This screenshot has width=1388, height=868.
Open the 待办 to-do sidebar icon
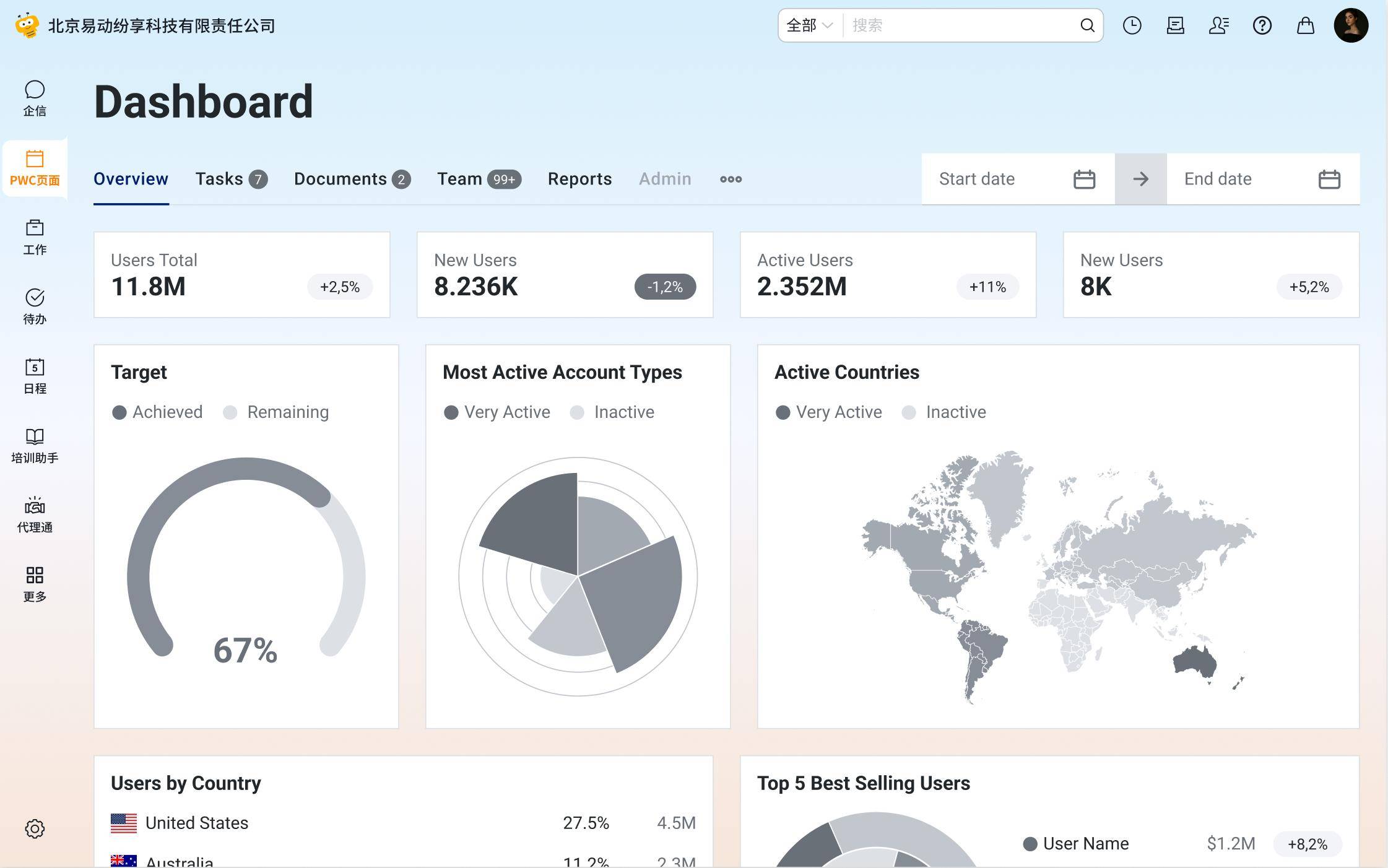[x=35, y=307]
